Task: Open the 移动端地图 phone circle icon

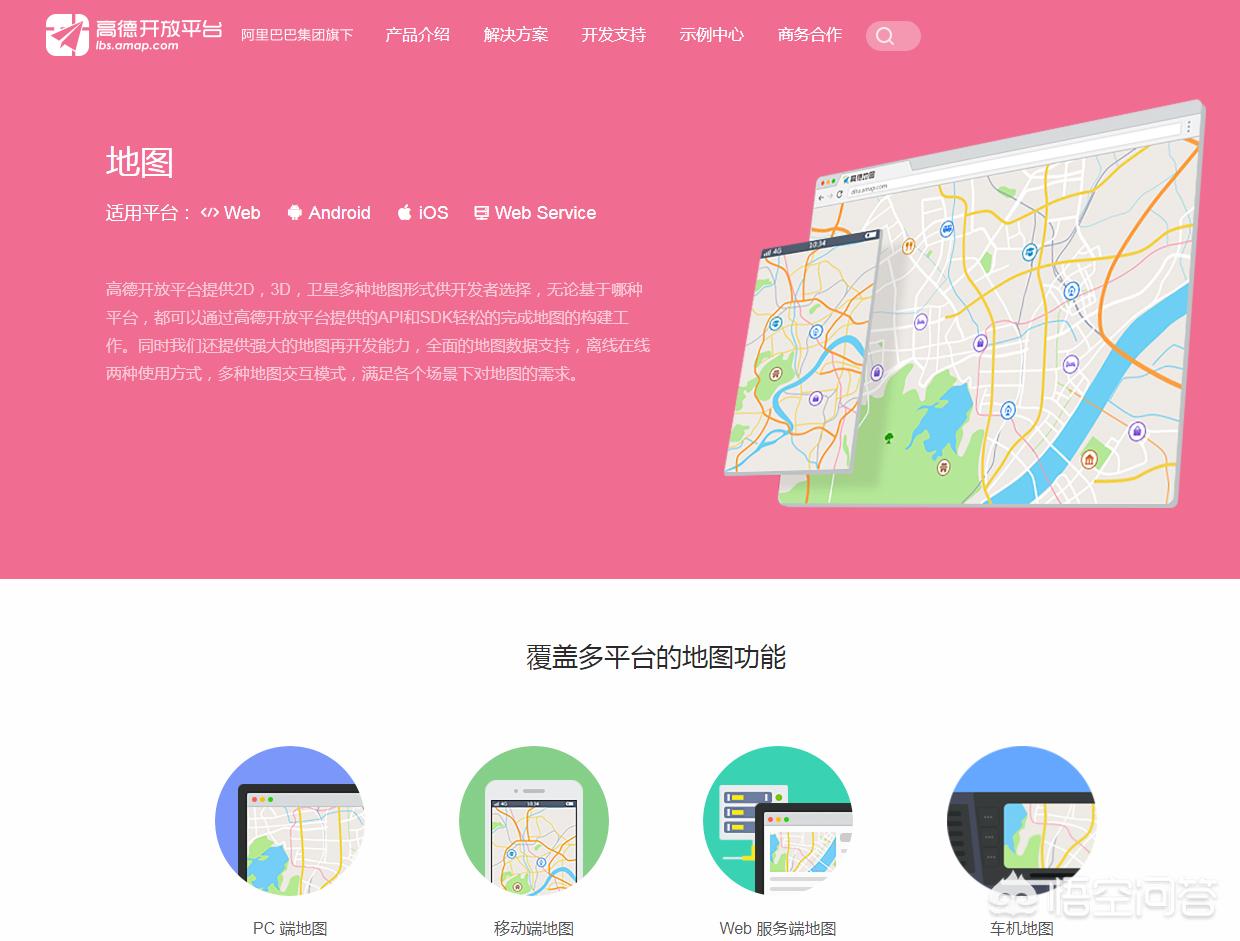Action: [534, 821]
